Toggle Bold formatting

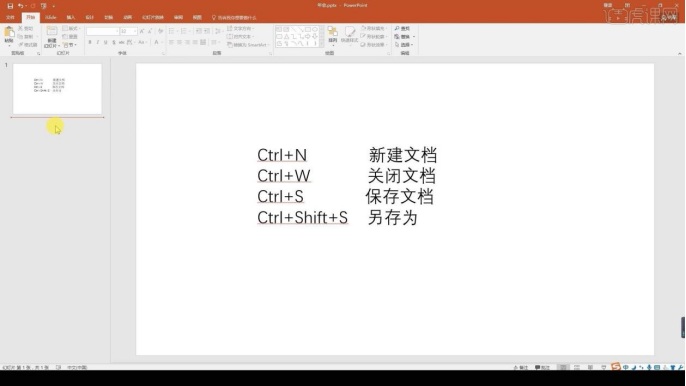[x=90, y=42]
